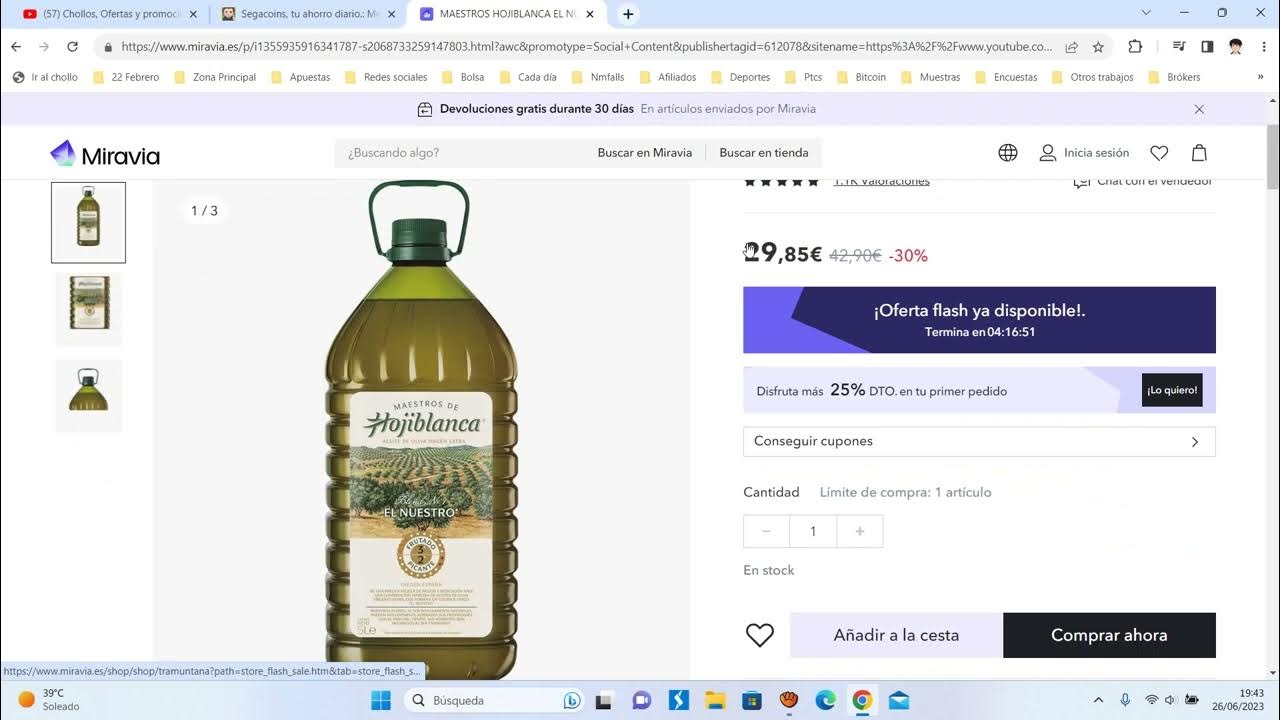This screenshot has height=720, width=1280.
Task: Open File Explorer from taskbar
Action: coord(715,700)
